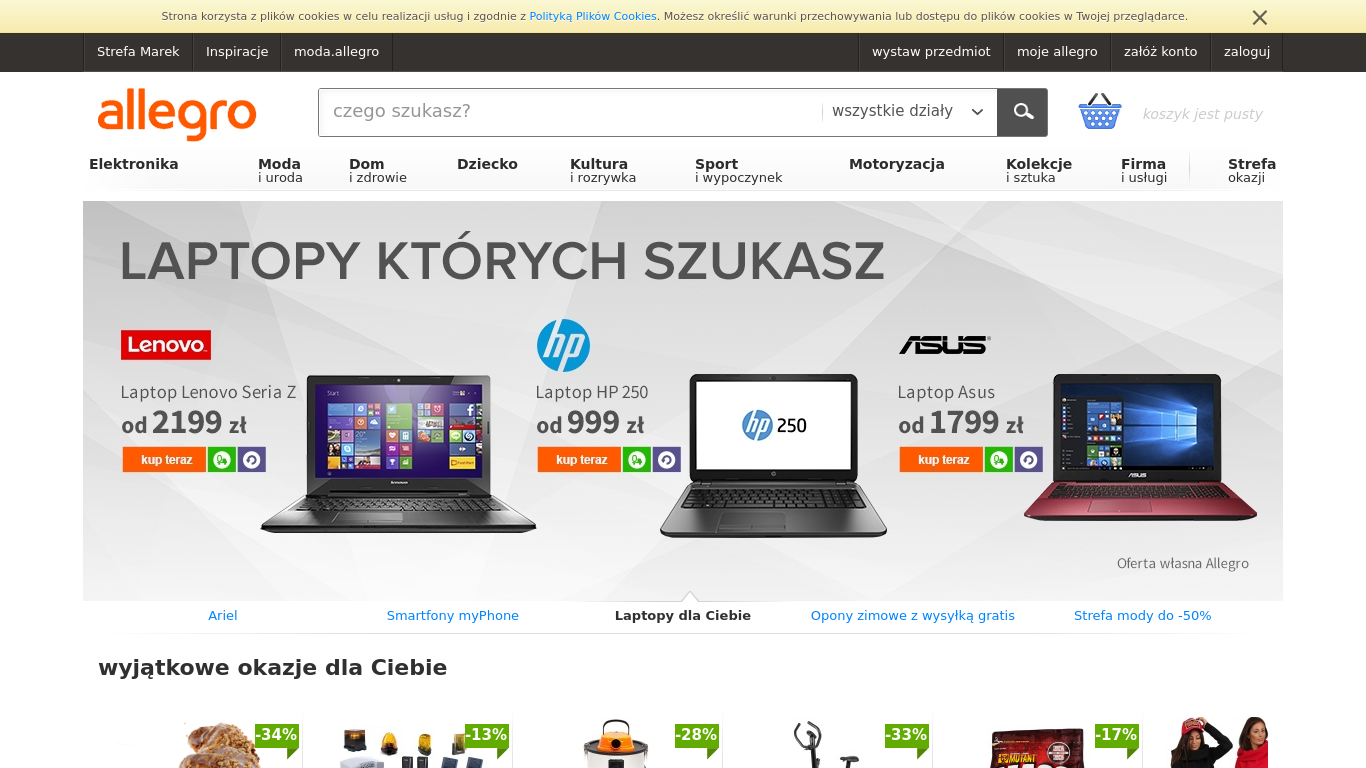Open the shopping basket icon

pos(1100,112)
